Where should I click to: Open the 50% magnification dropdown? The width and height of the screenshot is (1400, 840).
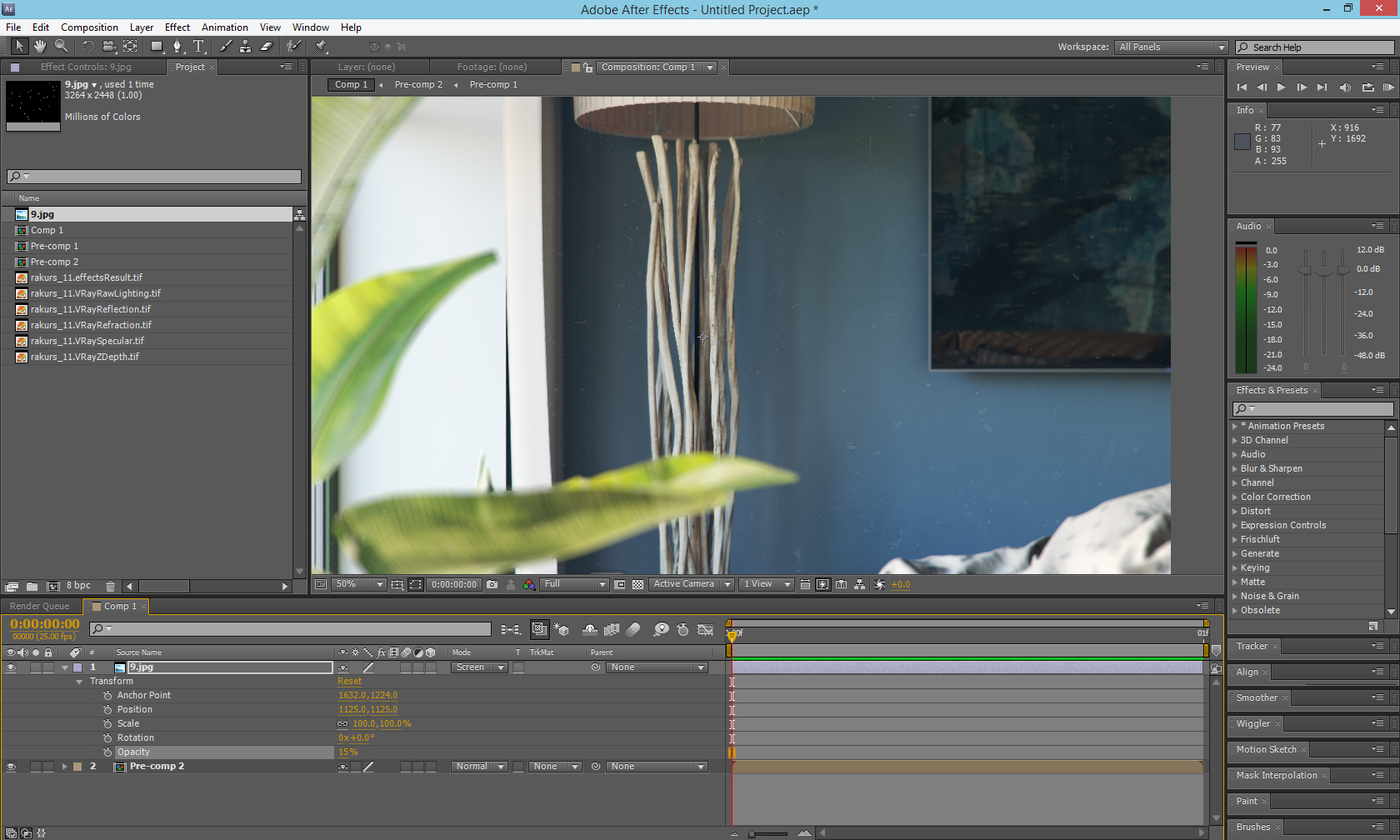click(359, 584)
